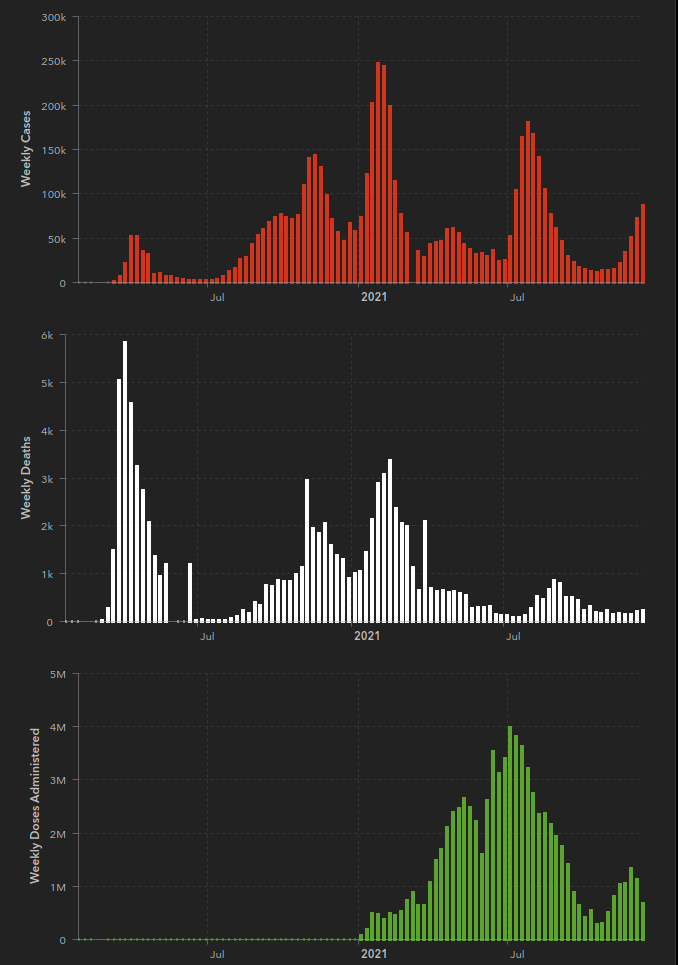The image size is (678, 965).
Task: Click the 3k tick label on the deaths axis
Action: click(46, 478)
